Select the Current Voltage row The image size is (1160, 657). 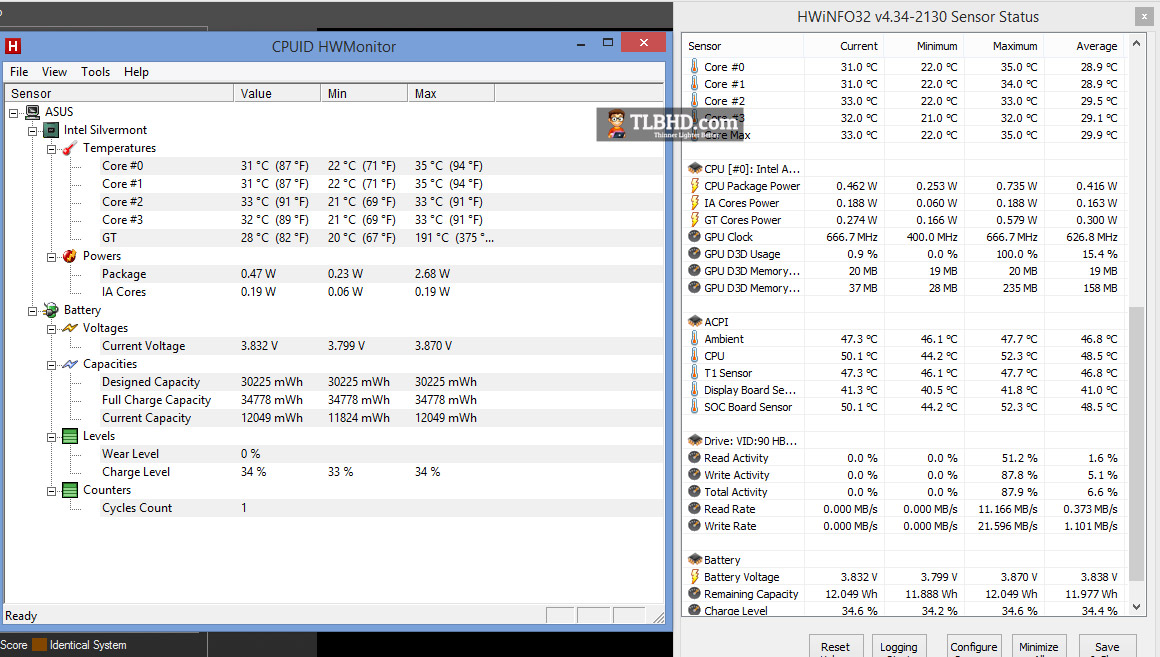pyautogui.click(x=382, y=346)
